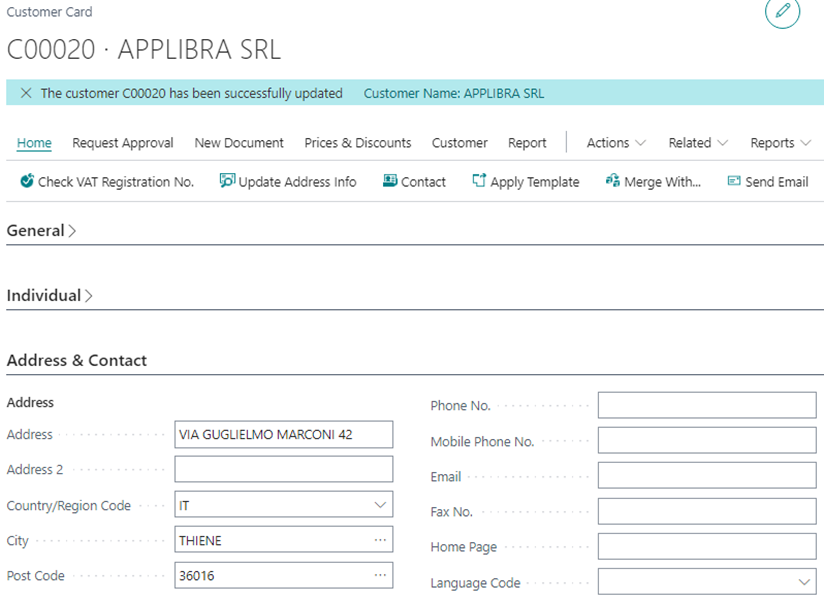Click the 36016 post code value
Screen dimensions: 824x603
tap(197, 576)
